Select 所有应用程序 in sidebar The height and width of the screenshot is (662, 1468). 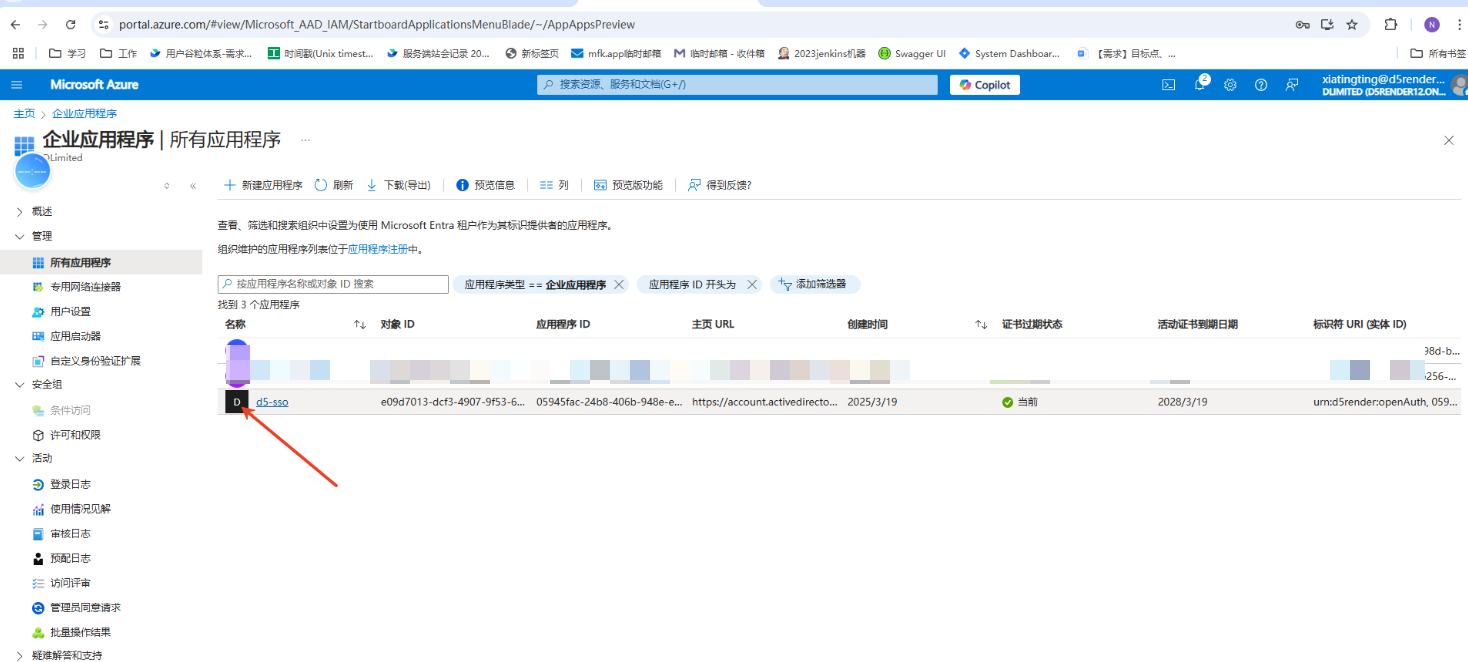pyautogui.click(x=101, y=262)
